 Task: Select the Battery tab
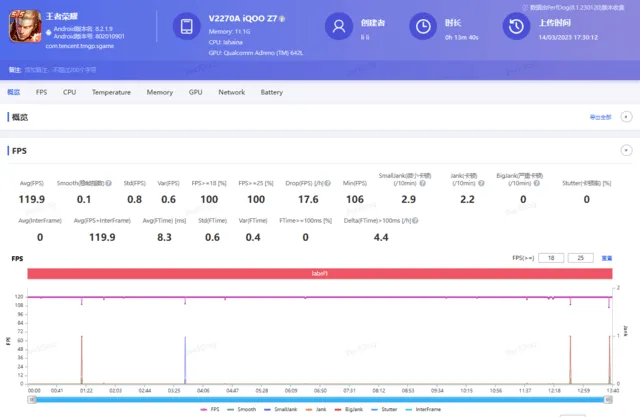(x=271, y=92)
